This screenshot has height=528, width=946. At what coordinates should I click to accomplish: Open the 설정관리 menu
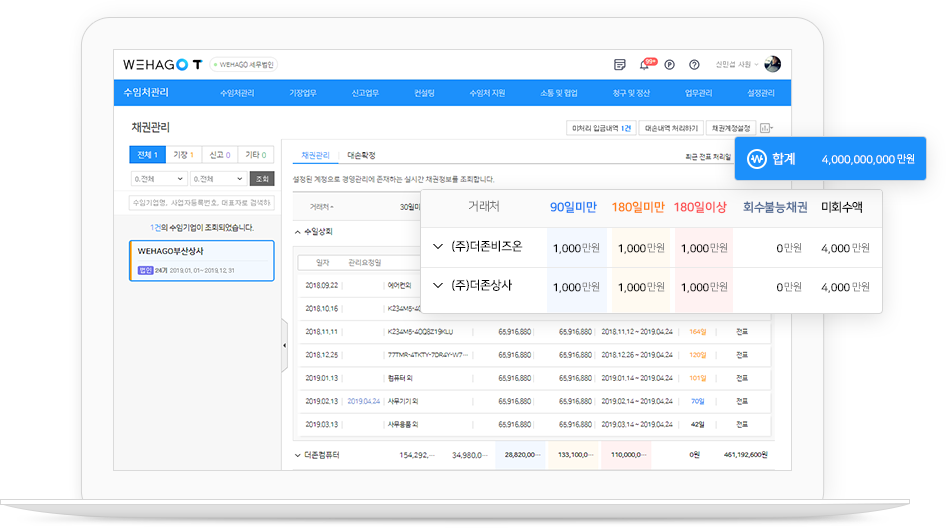(x=761, y=93)
